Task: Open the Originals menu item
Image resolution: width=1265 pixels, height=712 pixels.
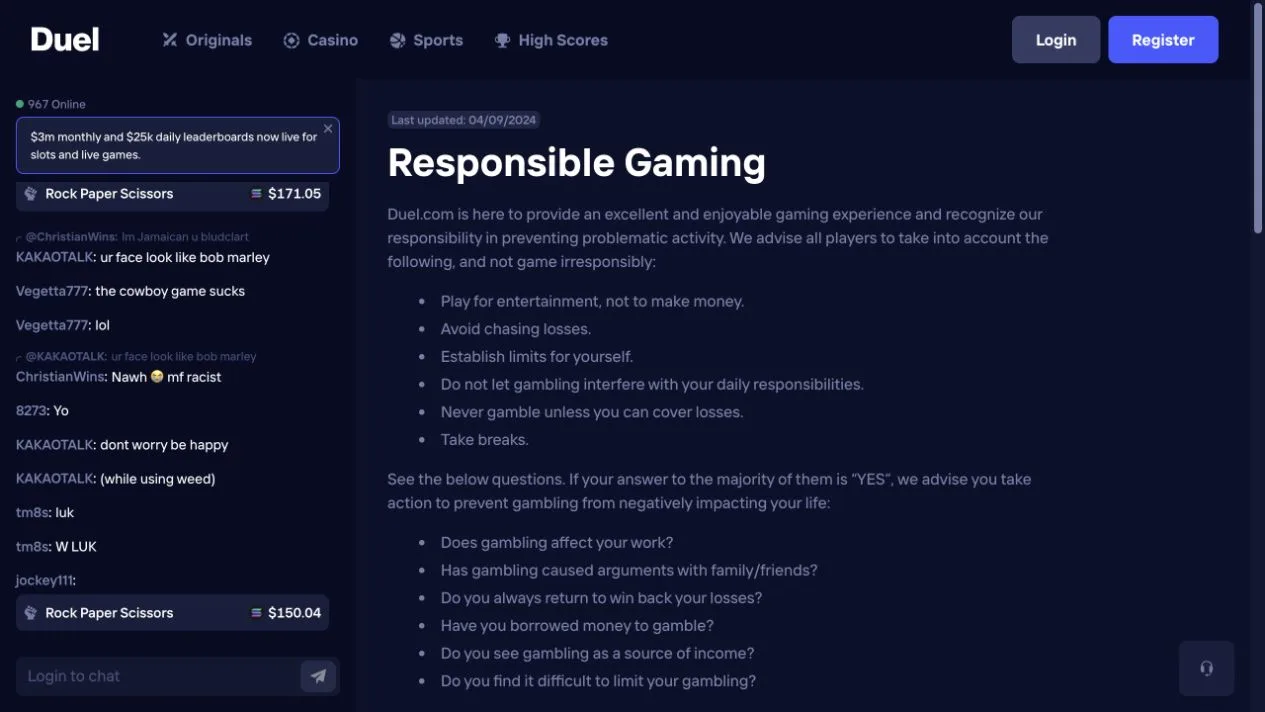Action: pyautogui.click(x=207, y=40)
